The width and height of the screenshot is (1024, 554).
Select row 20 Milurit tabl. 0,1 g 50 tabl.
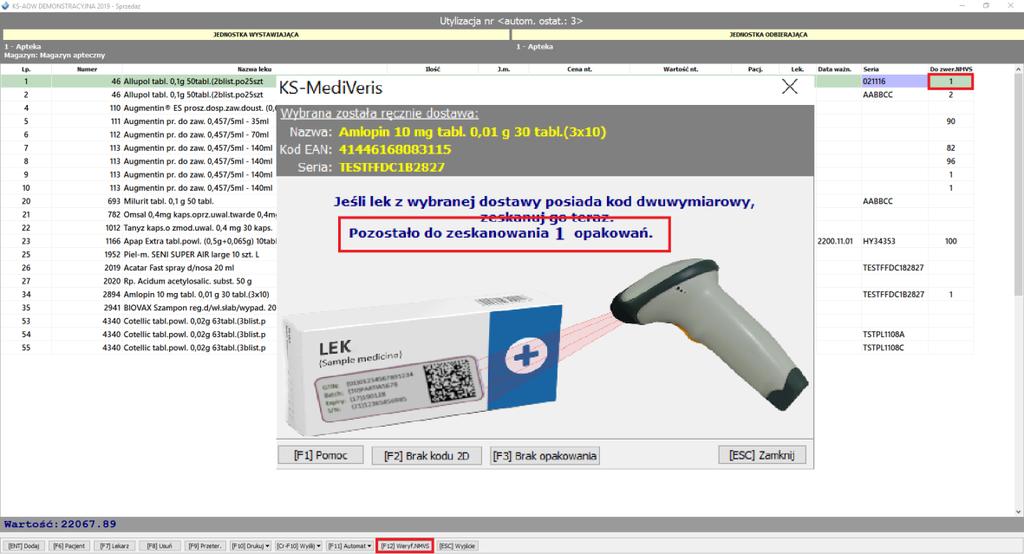click(138, 201)
